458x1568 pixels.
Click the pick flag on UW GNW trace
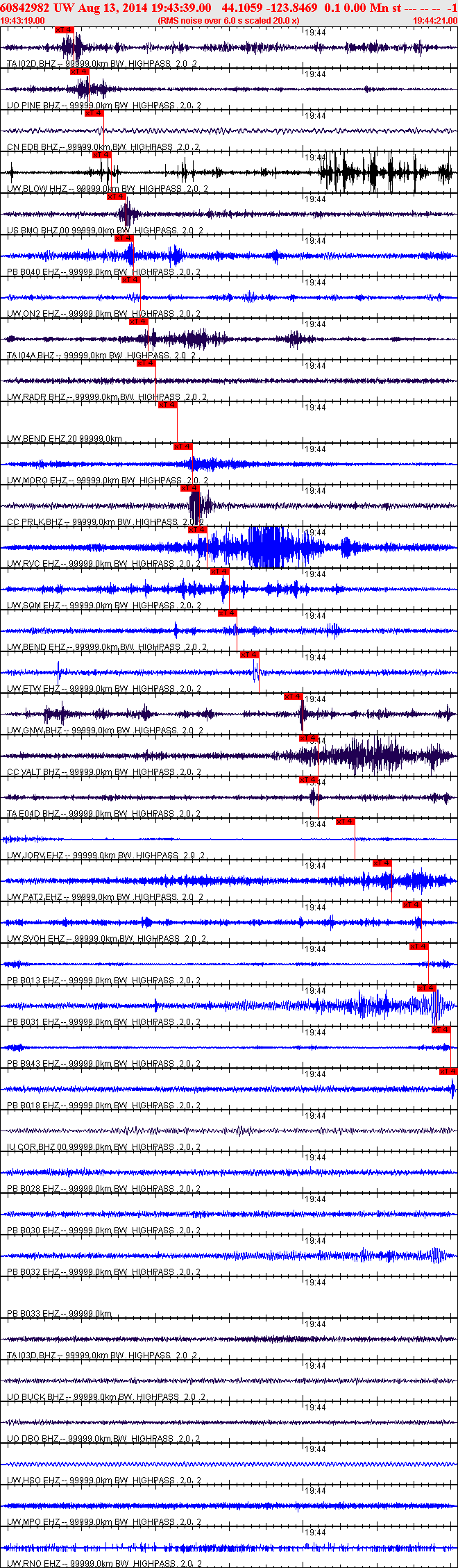pos(293,697)
